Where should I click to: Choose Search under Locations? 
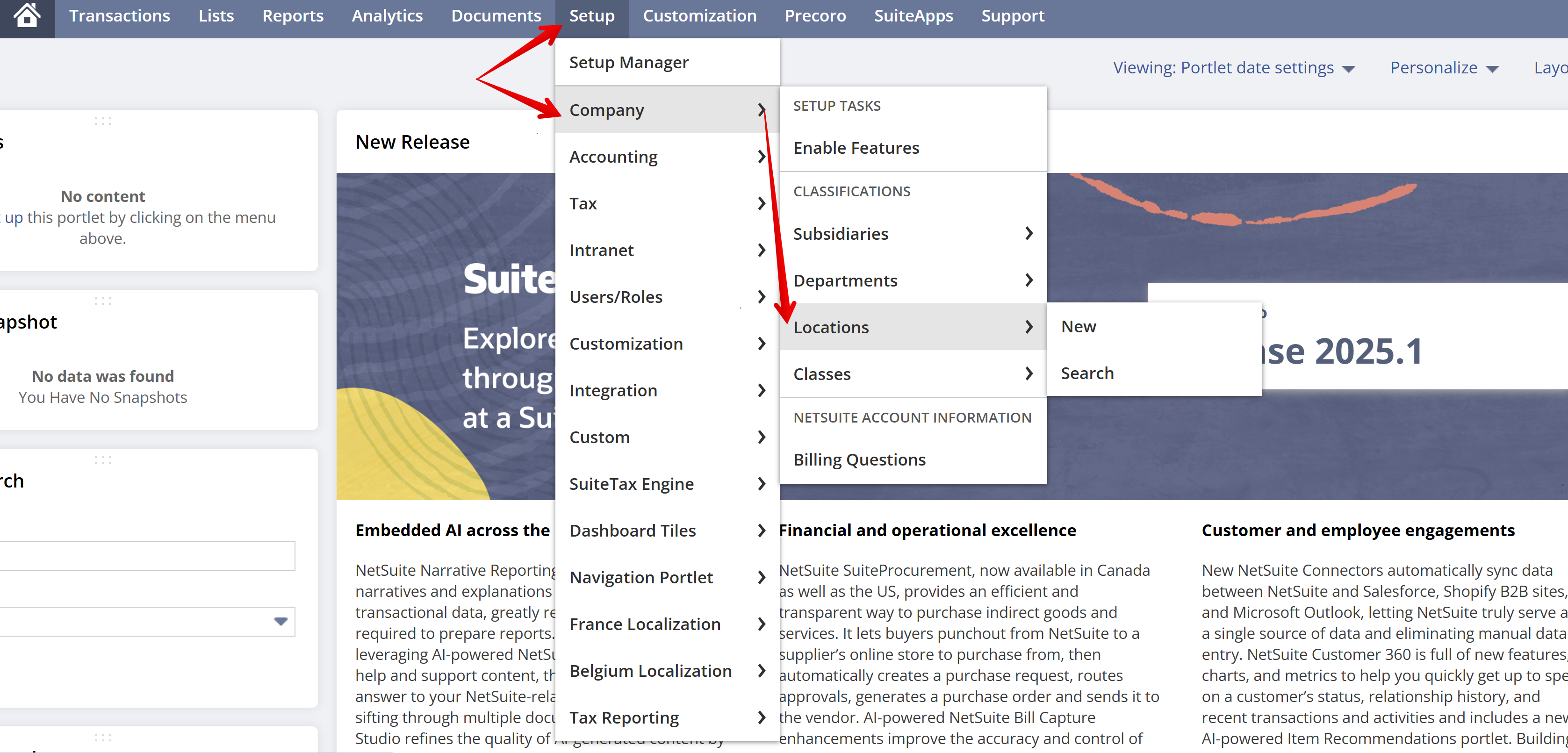tap(1154, 373)
